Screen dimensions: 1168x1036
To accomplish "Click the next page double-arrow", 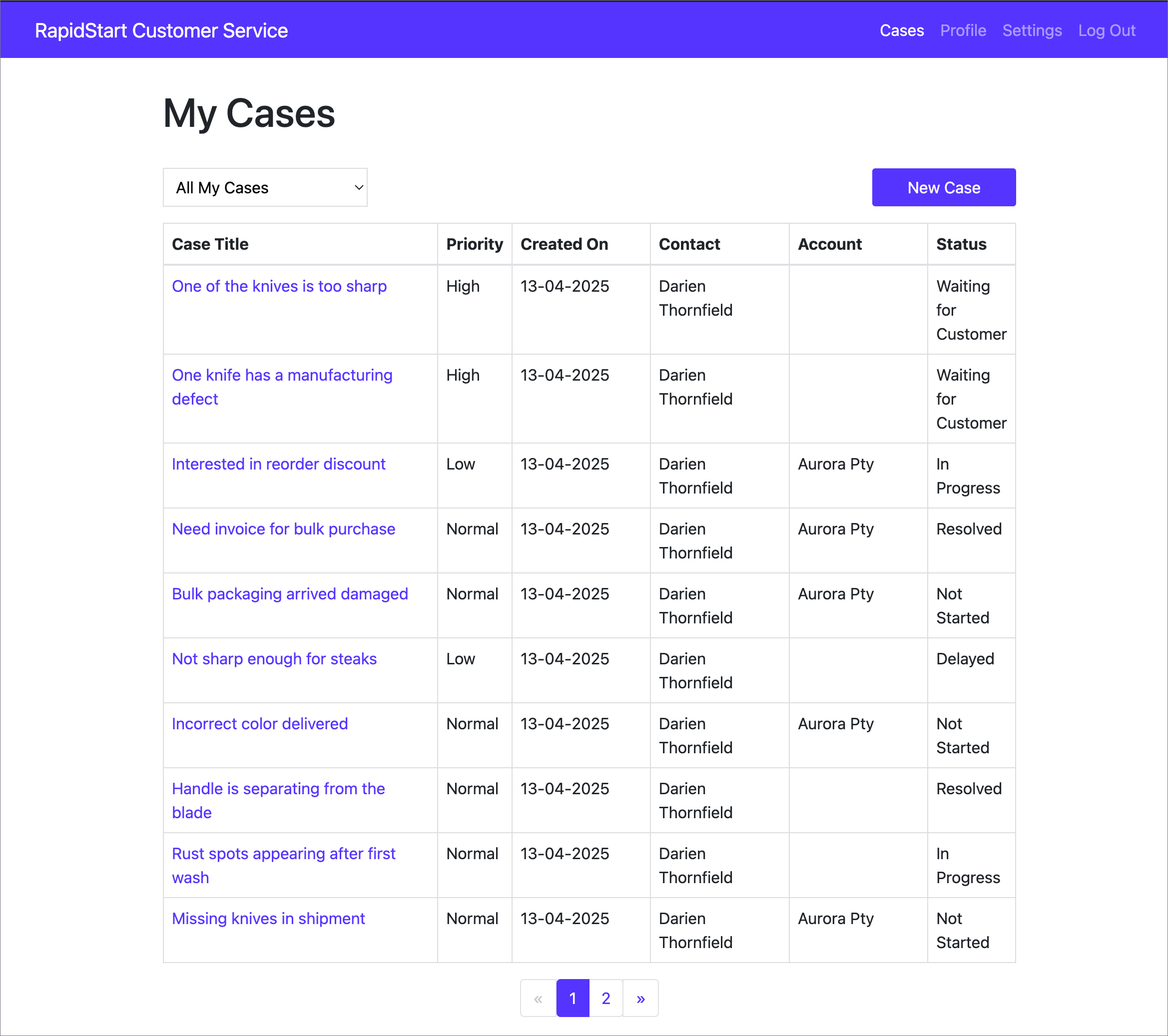I will [640, 998].
